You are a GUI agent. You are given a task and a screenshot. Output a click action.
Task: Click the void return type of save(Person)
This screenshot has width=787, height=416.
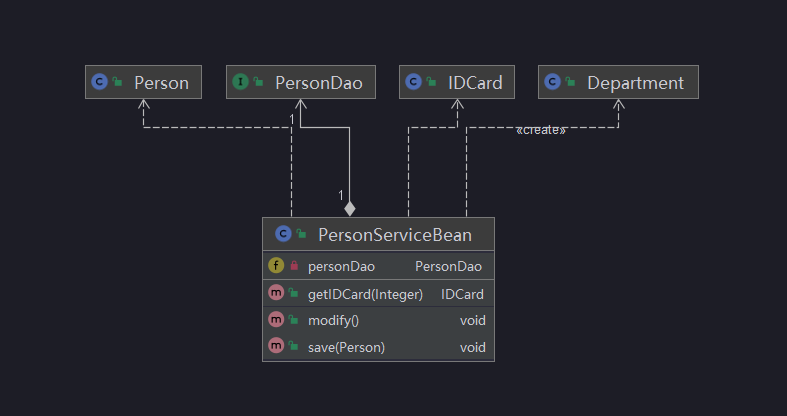coord(473,347)
